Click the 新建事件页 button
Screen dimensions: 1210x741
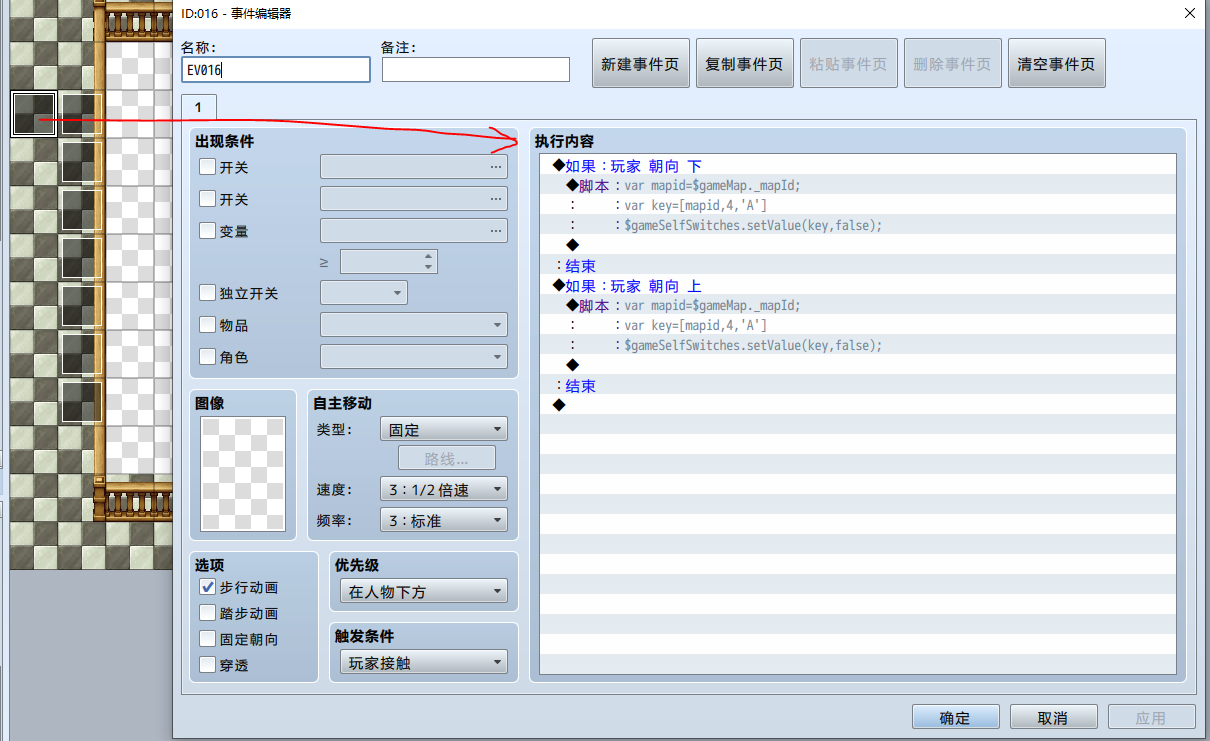click(x=641, y=64)
